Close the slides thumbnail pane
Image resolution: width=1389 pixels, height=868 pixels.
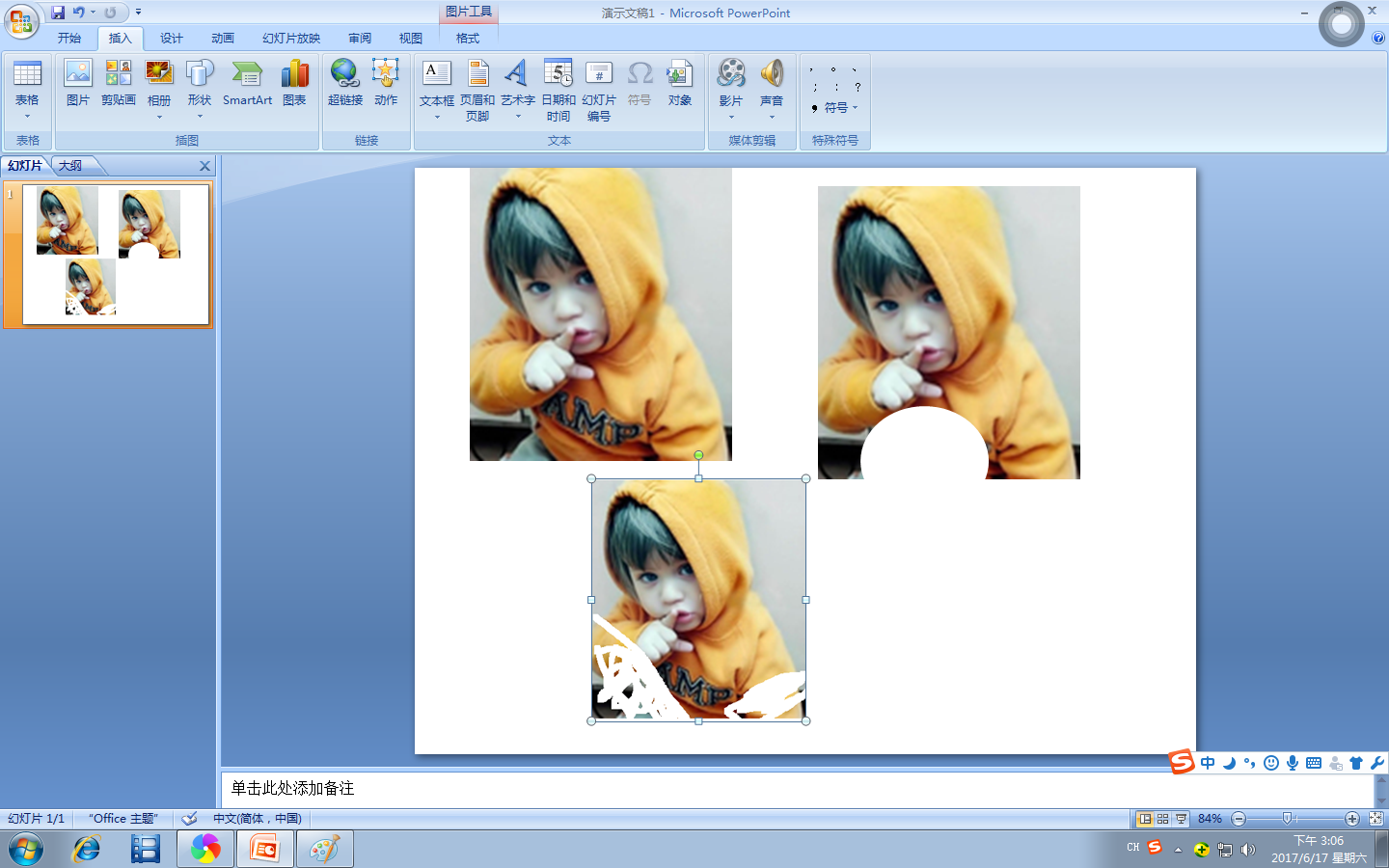point(204,166)
